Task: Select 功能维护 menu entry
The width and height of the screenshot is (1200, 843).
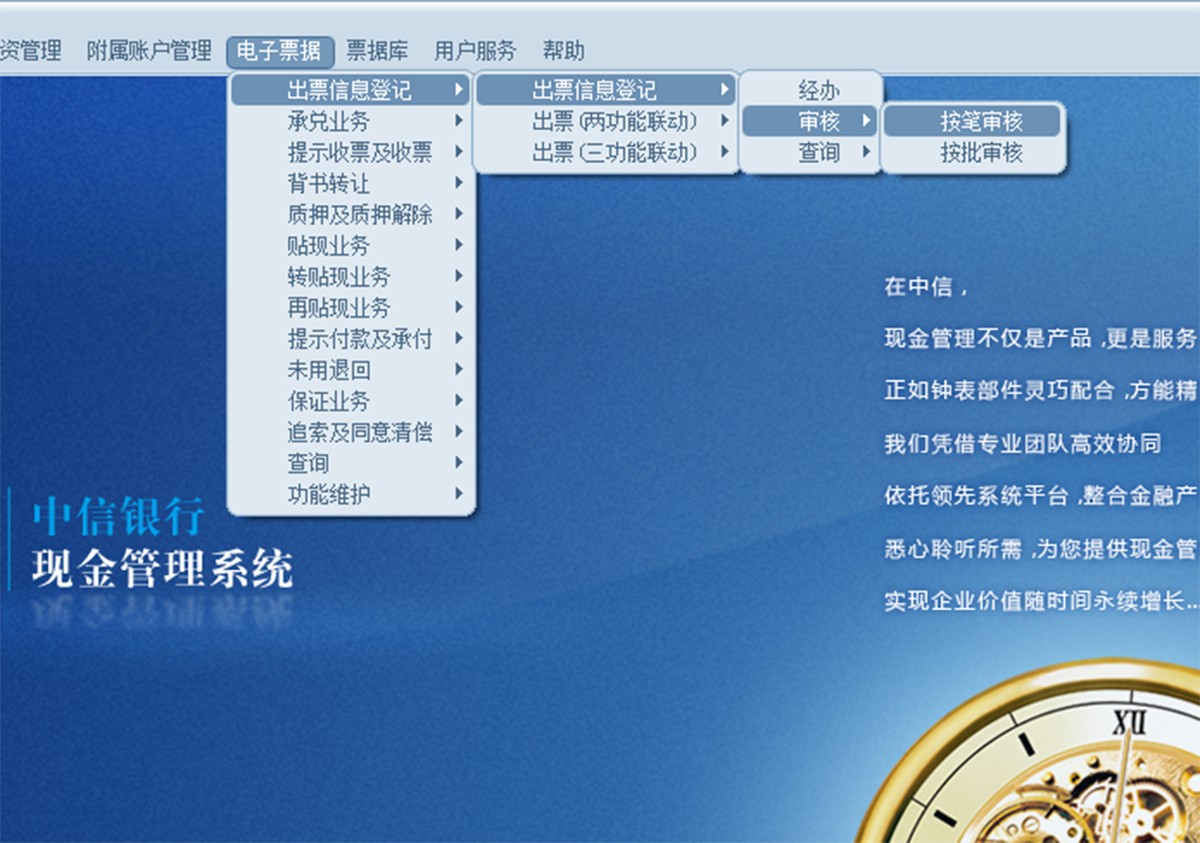Action: click(351, 493)
